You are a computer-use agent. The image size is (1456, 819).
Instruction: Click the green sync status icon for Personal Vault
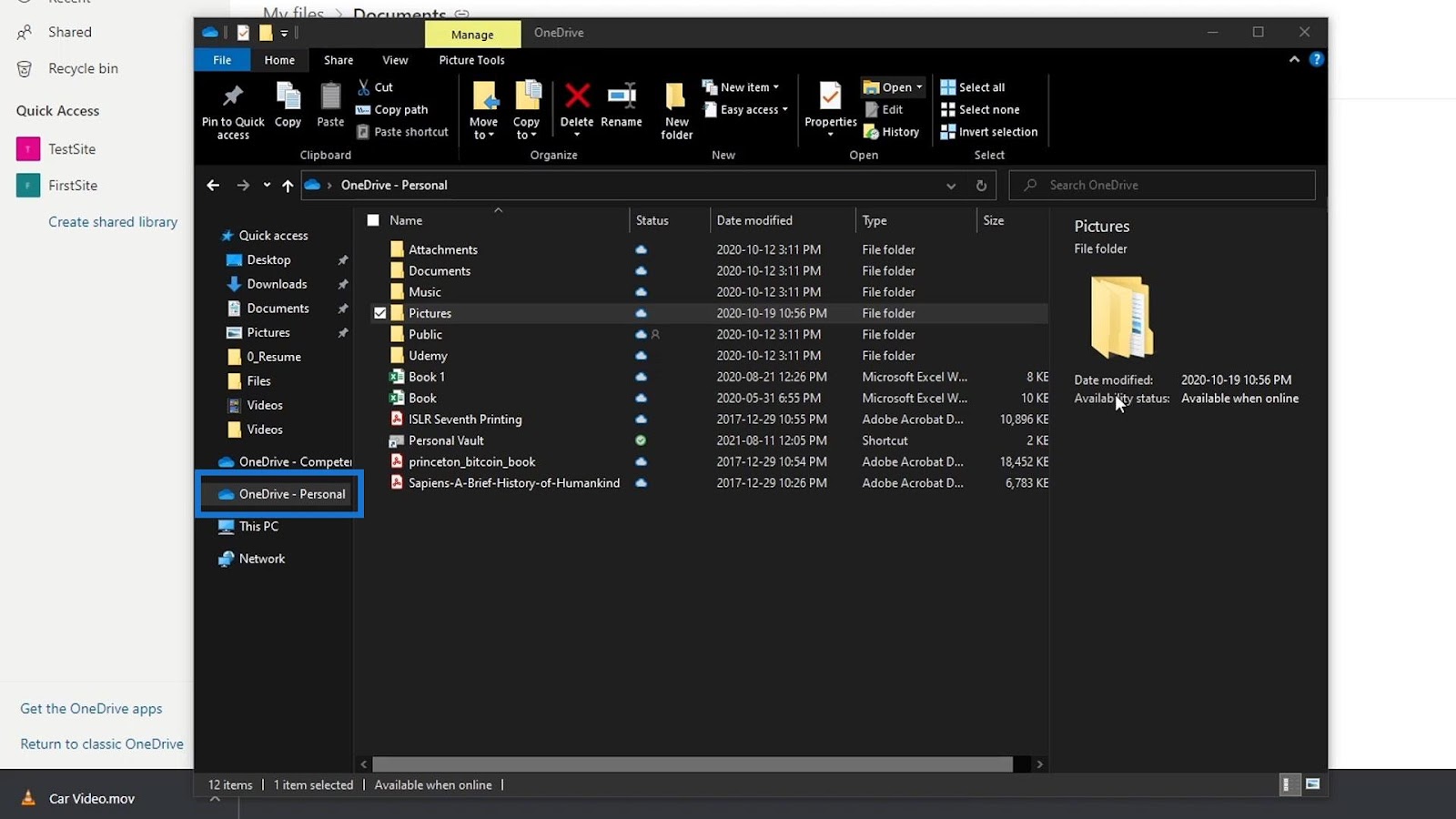coord(641,440)
